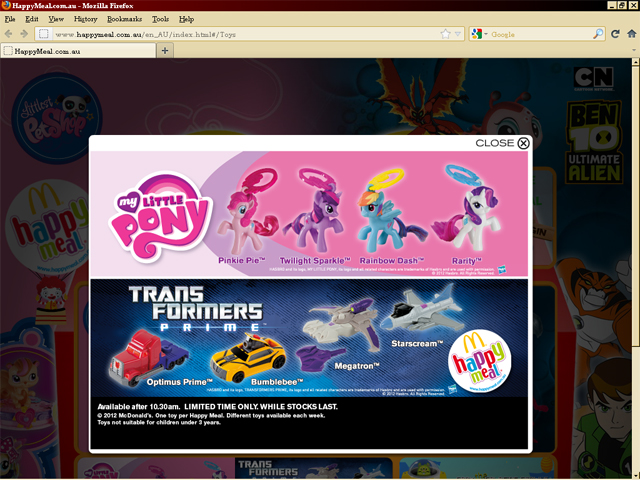The height and width of the screenshot is (480, 640).
Task: Click the Littlest Pet Shop badge
Action: [57, 118]
